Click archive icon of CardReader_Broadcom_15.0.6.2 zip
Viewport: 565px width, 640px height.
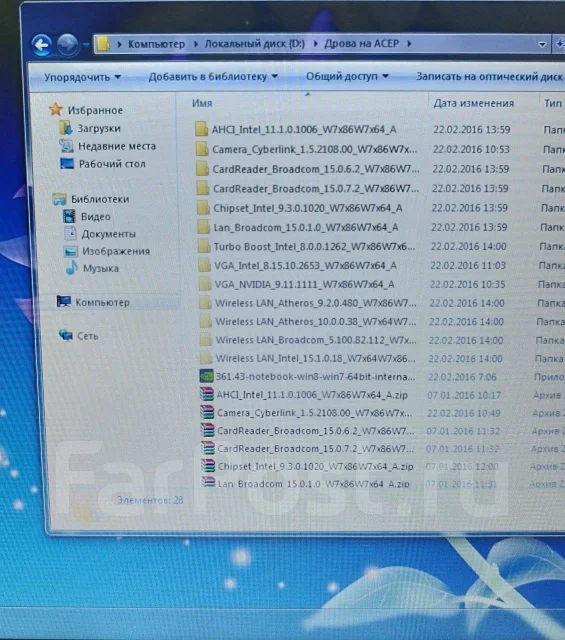point(208,430)
